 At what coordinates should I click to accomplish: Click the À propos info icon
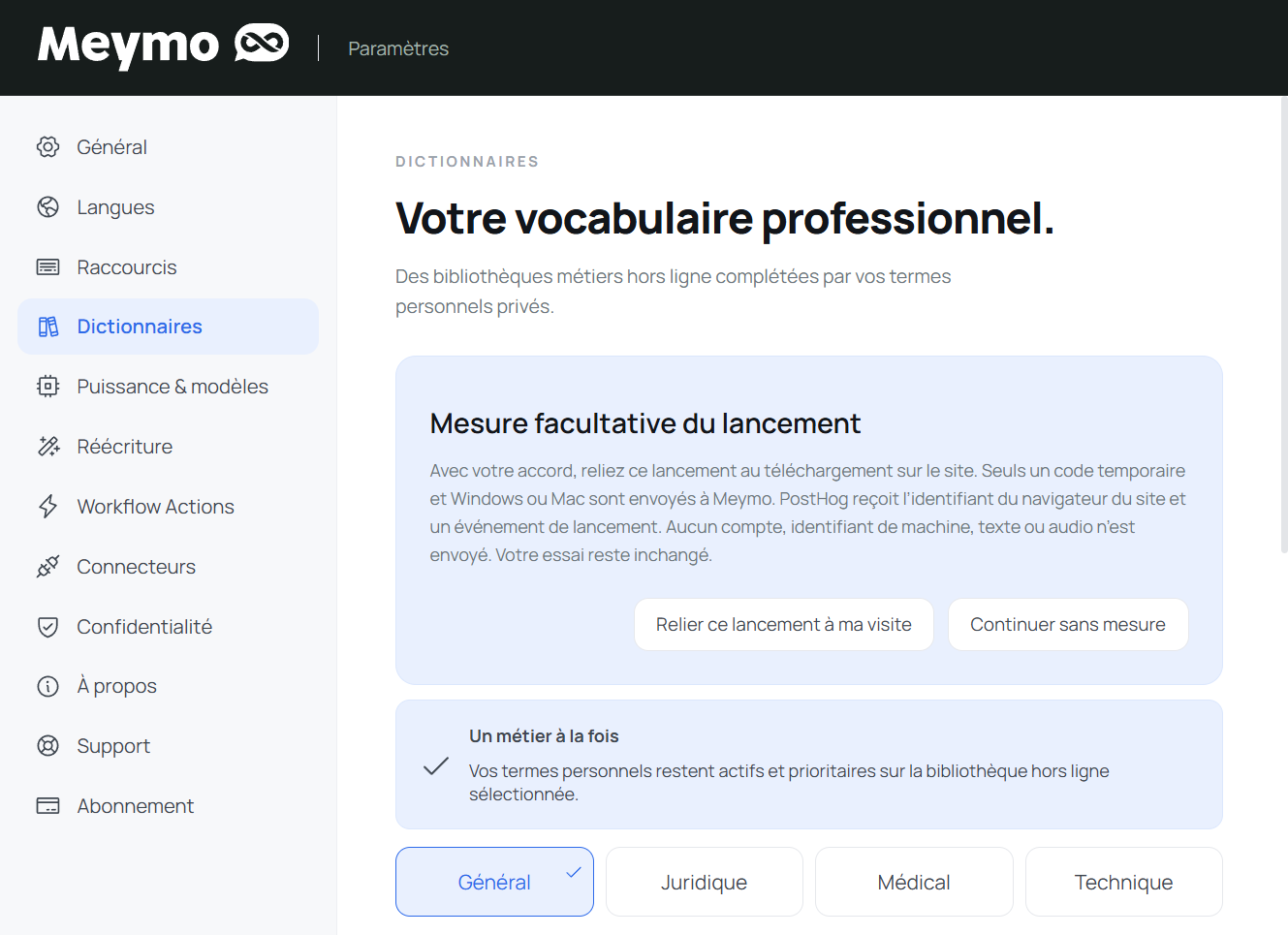pyautogui.click(x=47, y=686)
